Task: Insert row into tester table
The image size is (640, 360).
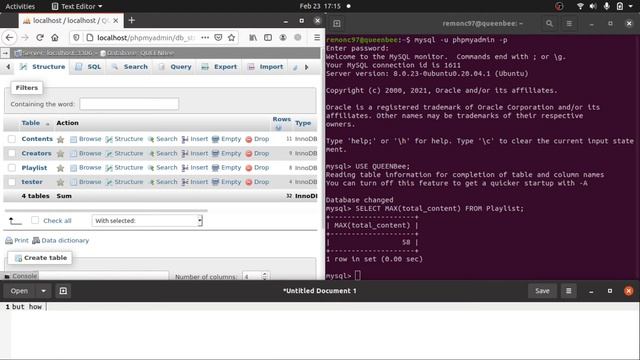Action: coord(195,182)
